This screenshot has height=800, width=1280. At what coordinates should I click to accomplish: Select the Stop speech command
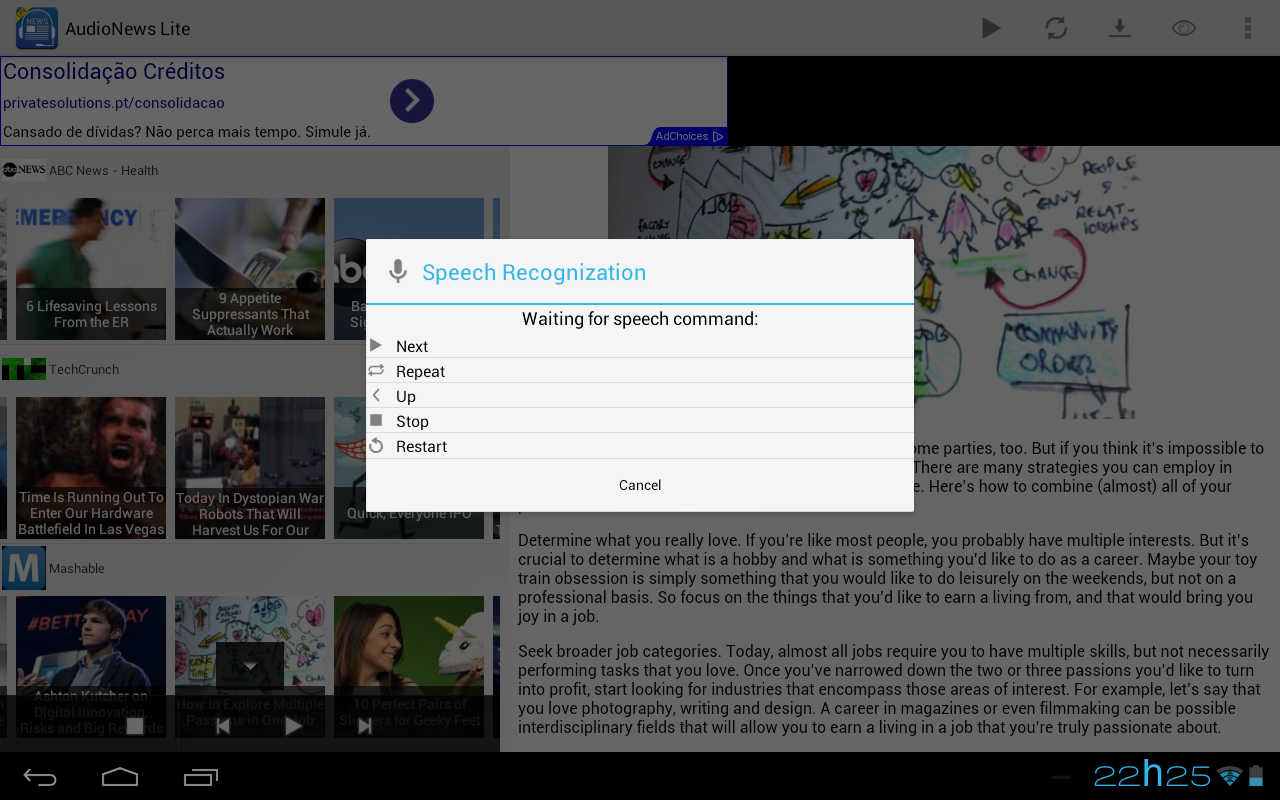point(640,421)
